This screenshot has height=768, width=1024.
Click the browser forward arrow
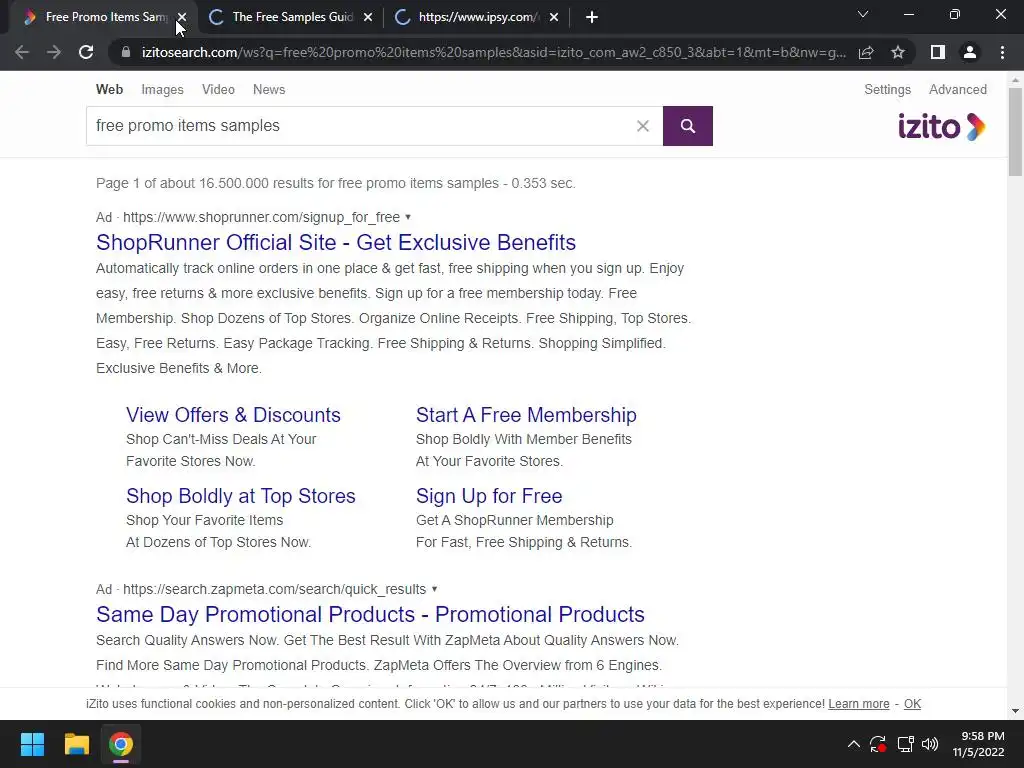coord(54,52)
